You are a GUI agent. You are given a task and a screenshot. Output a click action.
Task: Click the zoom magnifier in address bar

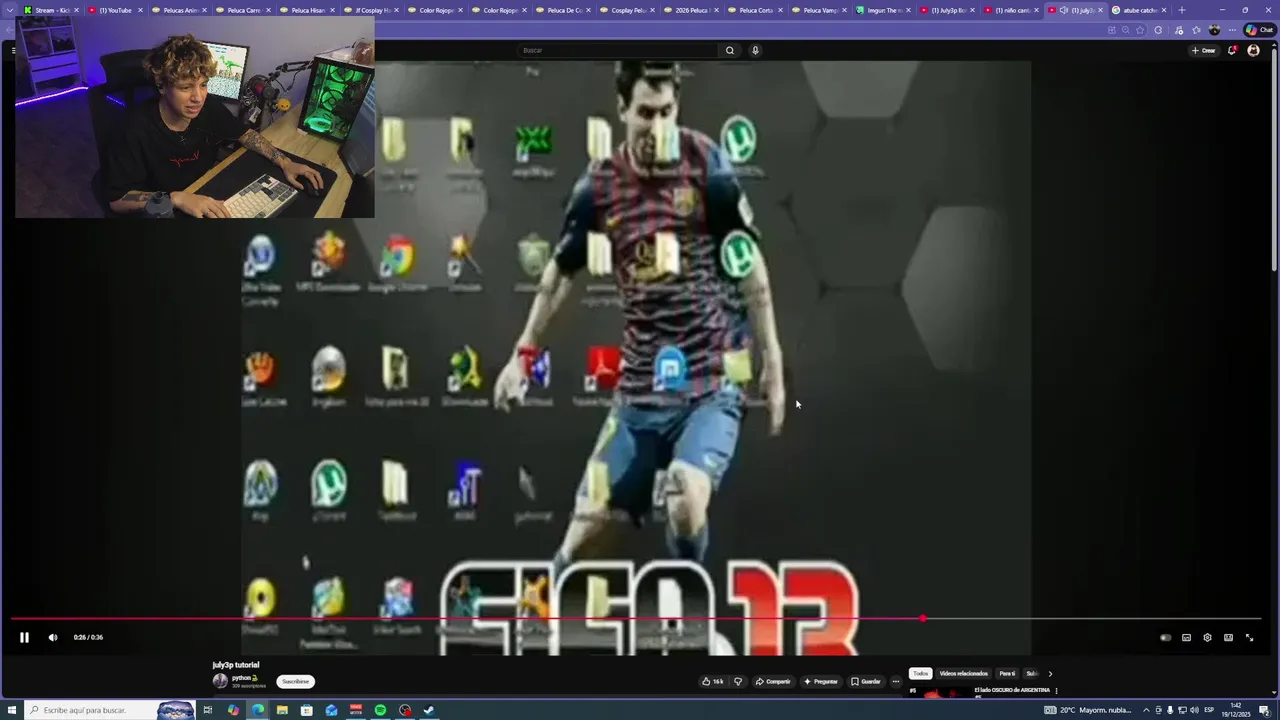(1126, 30)
